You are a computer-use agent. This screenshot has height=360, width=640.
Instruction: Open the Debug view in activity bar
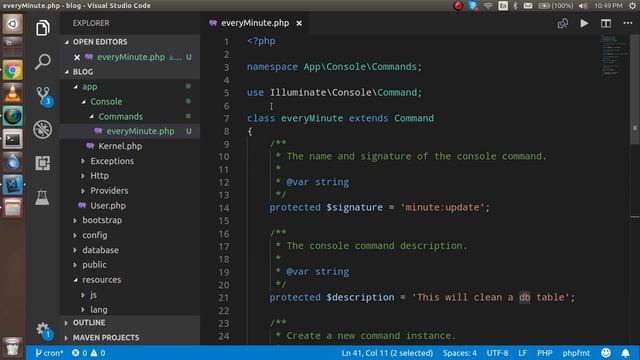(42, 129)
